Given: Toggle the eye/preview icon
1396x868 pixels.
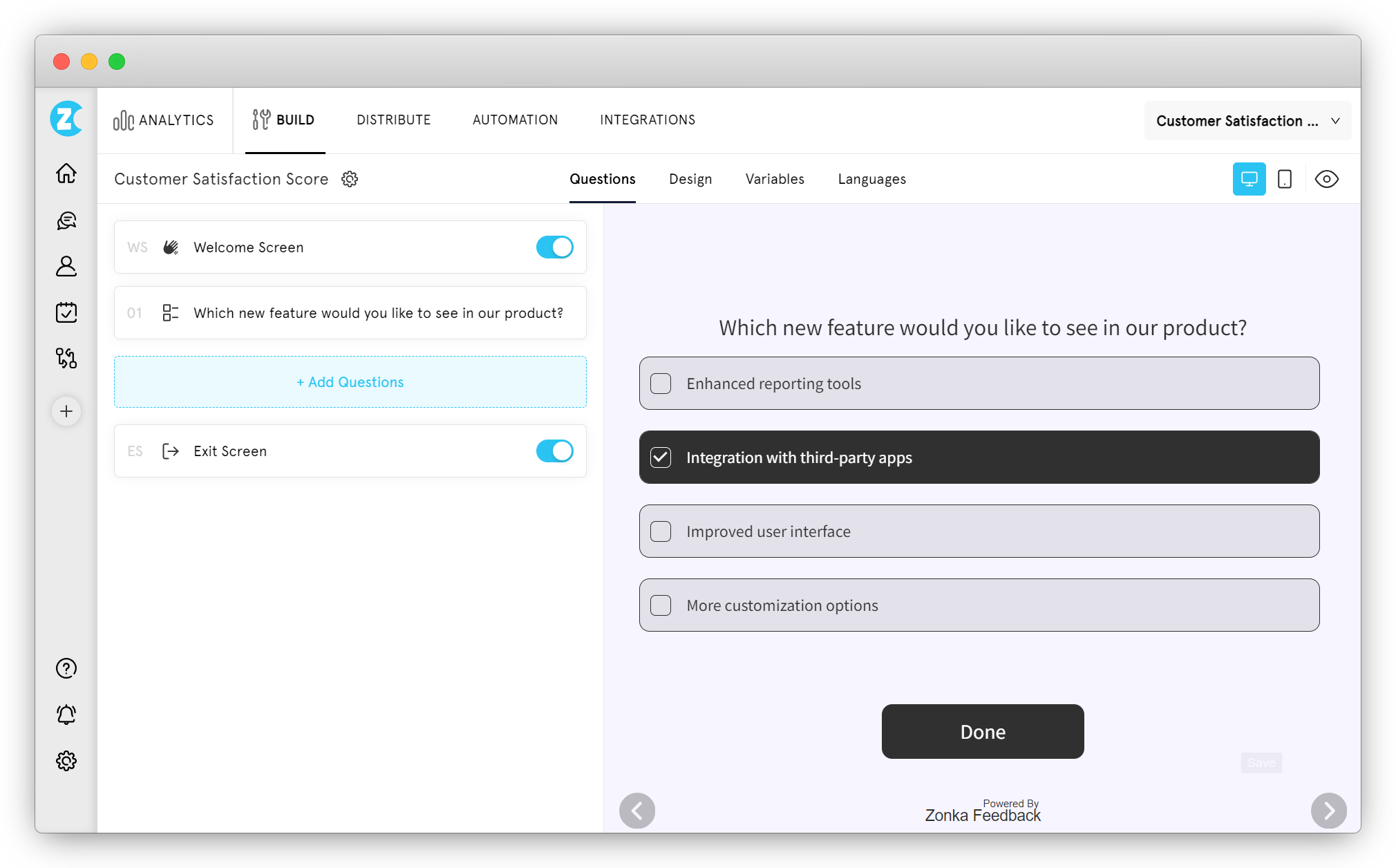Looking at the screenshot, I should pyautogui.click(x=1326, y=179).
